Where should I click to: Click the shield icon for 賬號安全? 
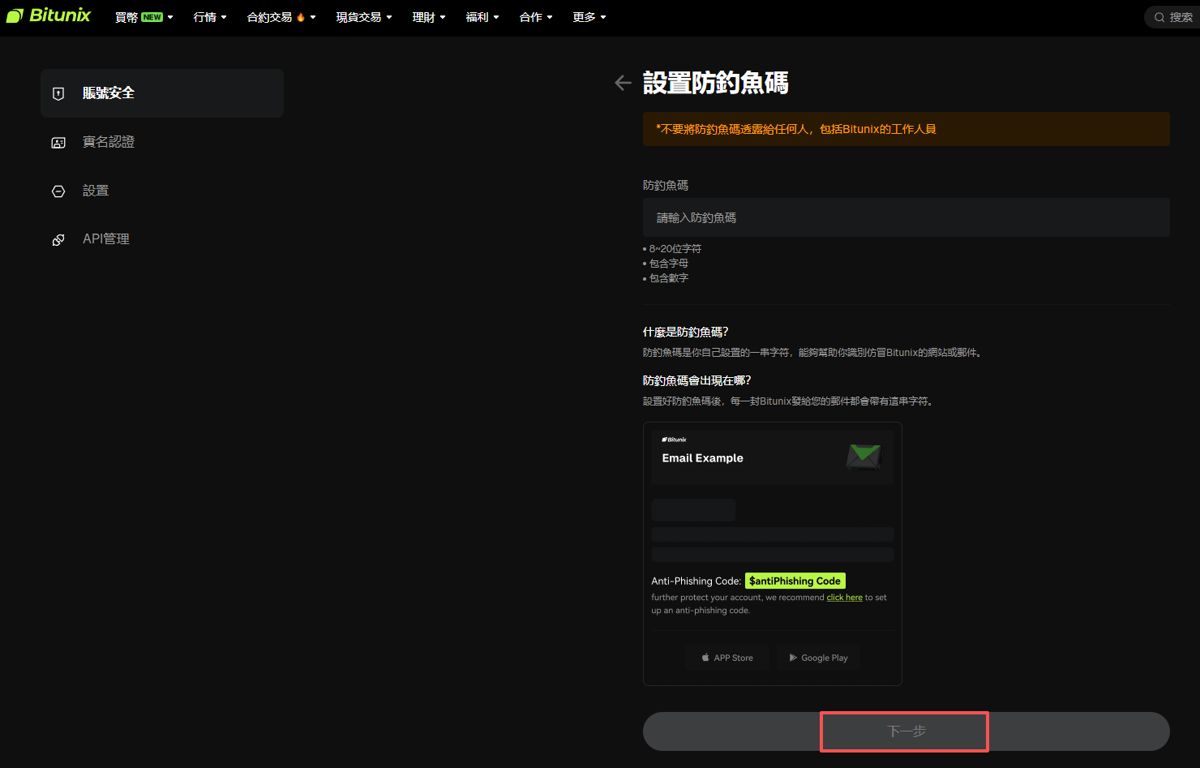click(58, 93)
